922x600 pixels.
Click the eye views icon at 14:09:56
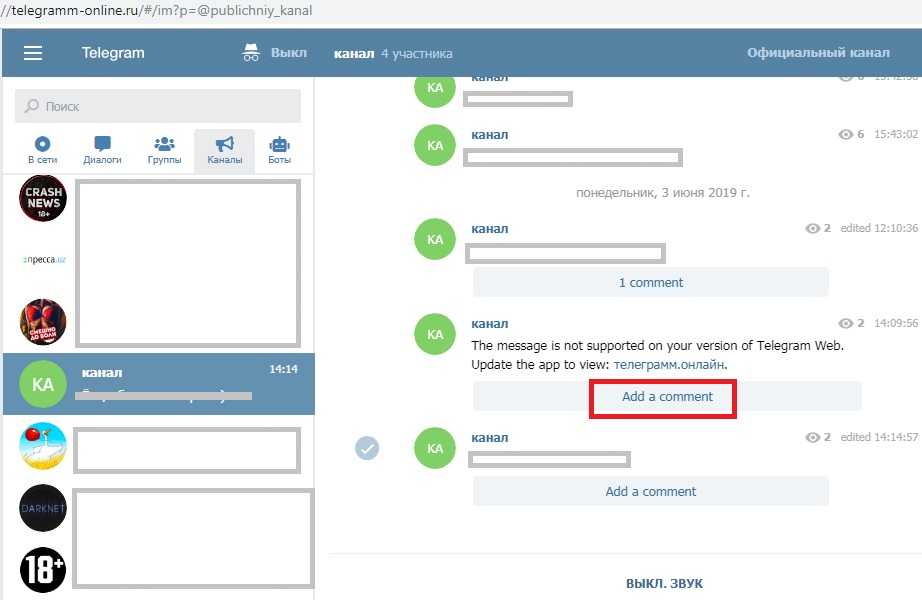coord(845,324)
